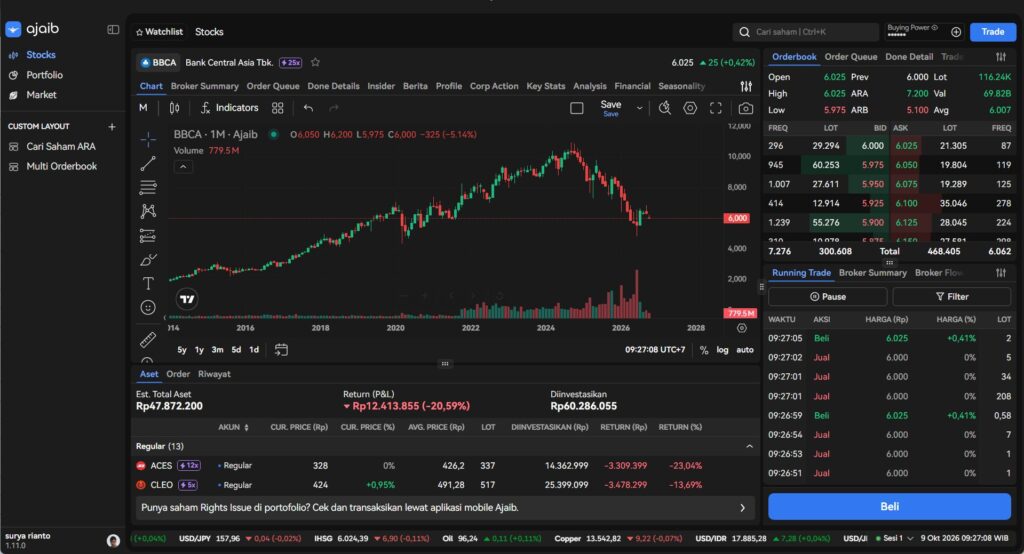Sort holdings by the AKUN column
The height and width of the screenshot is (554, 1024).
(x=233, y=427)
